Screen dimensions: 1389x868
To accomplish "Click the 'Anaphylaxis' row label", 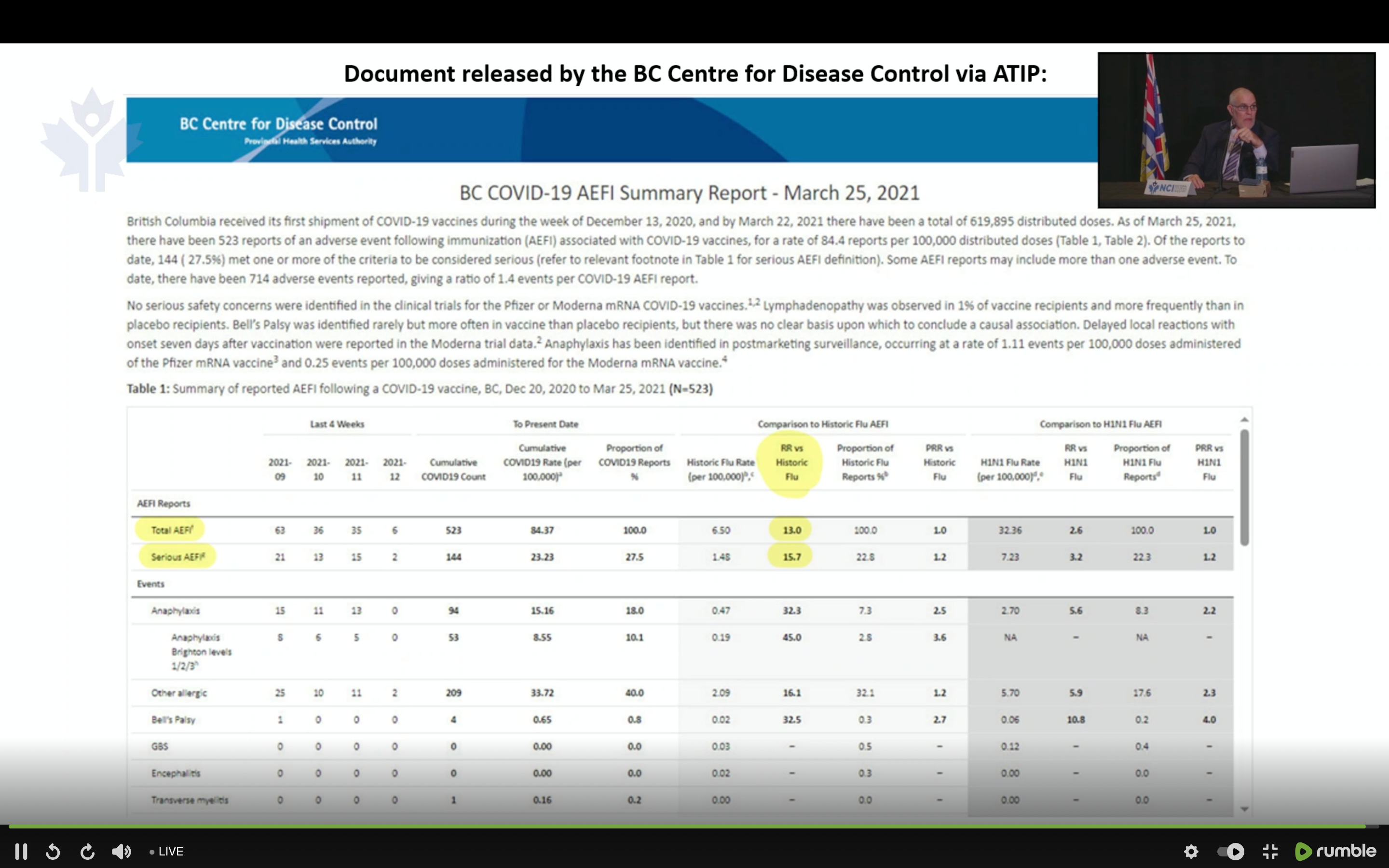I will [176, 610].
